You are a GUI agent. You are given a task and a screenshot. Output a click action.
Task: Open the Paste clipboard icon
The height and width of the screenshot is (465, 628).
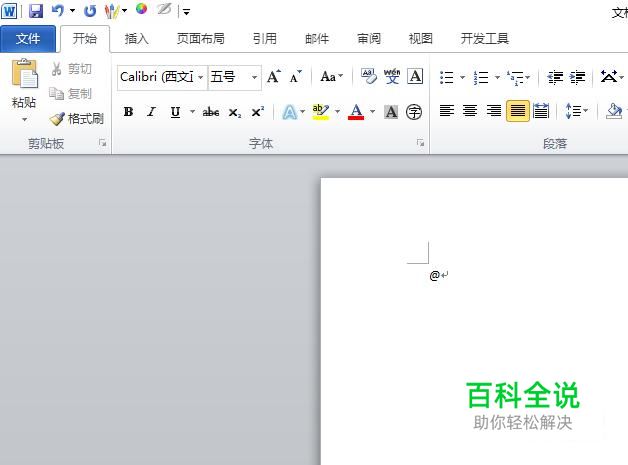[x=24, y=74]
